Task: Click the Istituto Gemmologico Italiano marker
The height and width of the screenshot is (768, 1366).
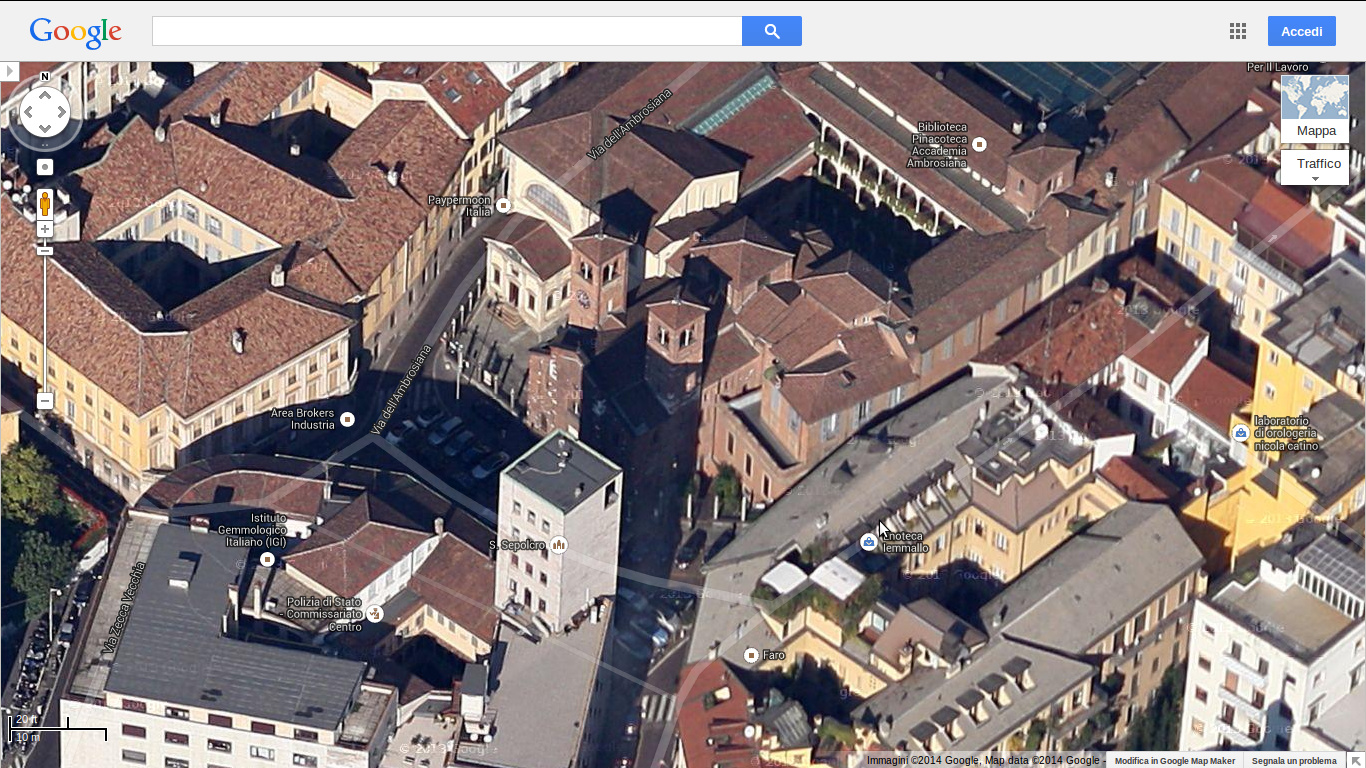Action: coord(267,559)
